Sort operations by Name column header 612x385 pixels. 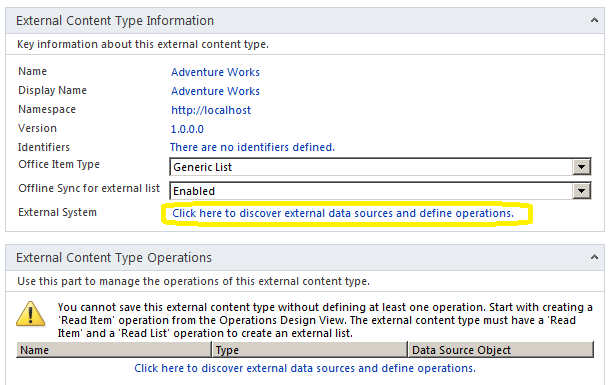click(x=114, y=350)
